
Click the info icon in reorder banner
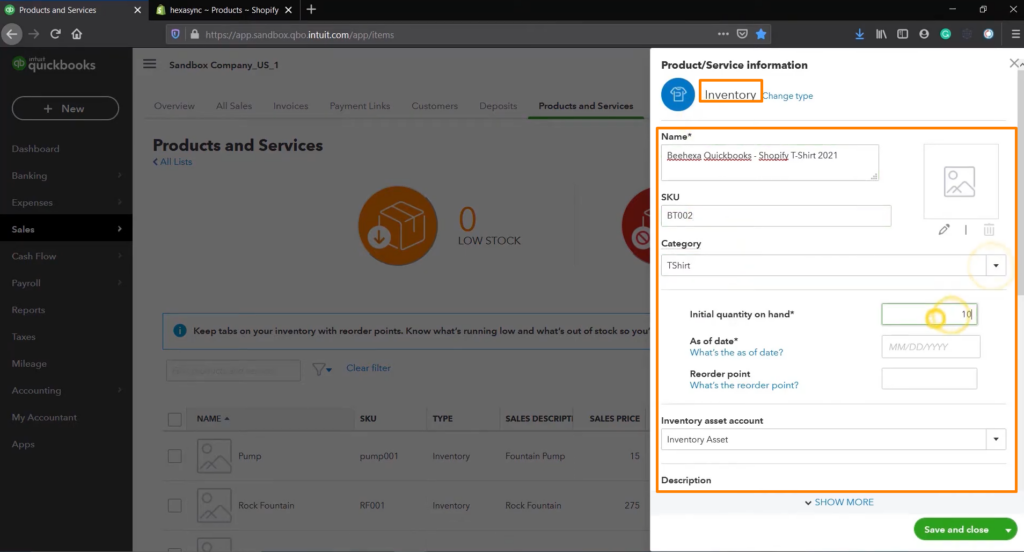[x=180, y=331]
